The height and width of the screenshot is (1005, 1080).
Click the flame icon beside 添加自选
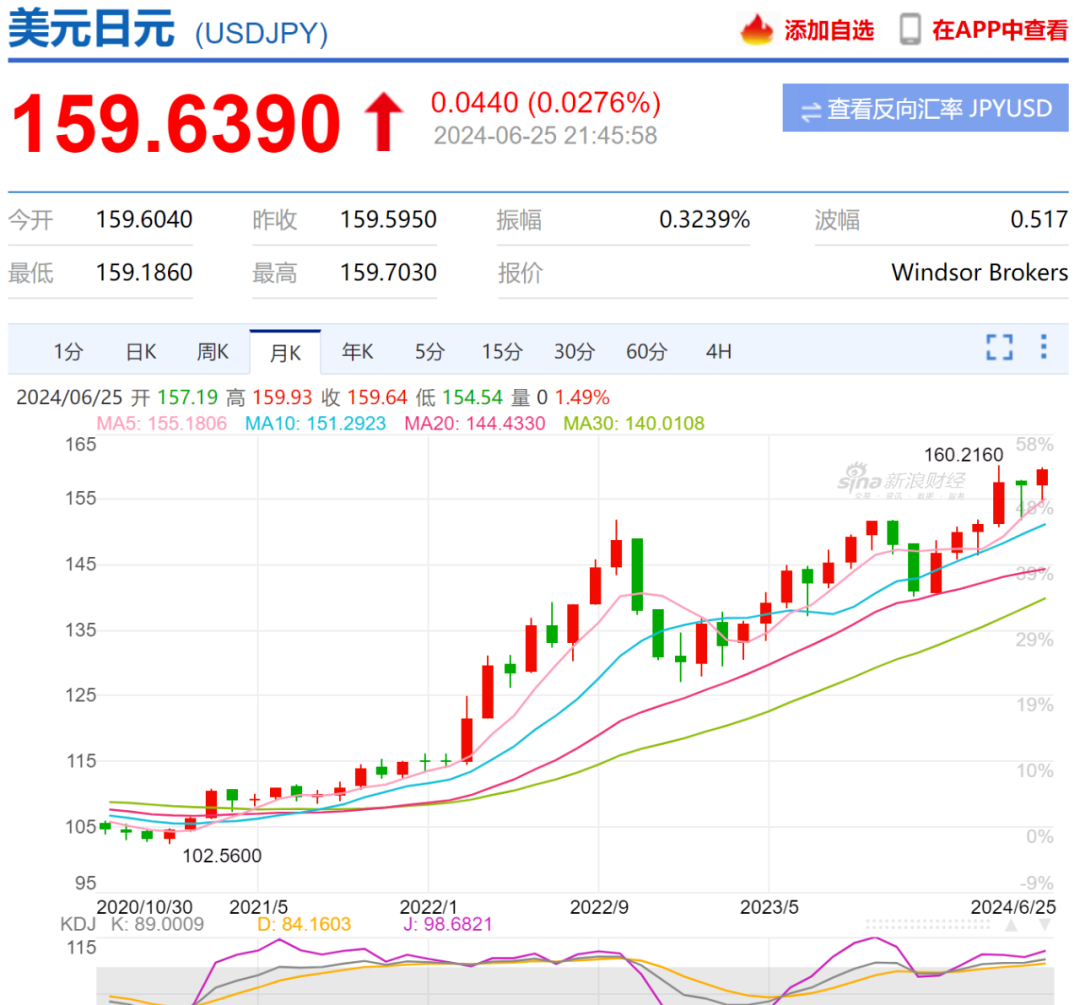click(x=757, y=30)
